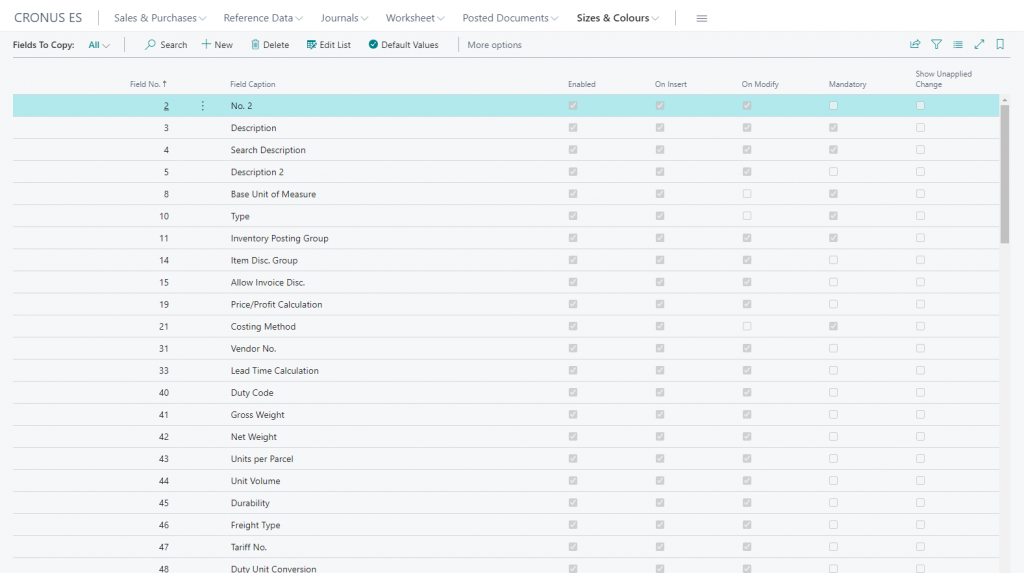Open field number 2 link
This screenshot has height=573, width=1024.
[x=166, y=106]
